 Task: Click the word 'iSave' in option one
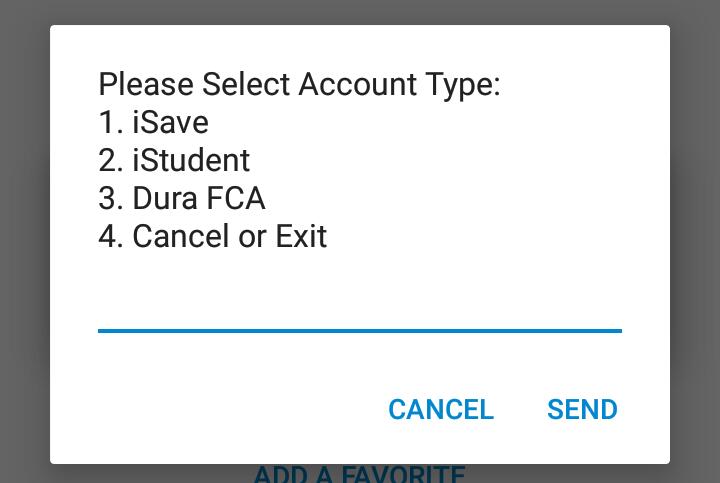pyautogui.click(x=170, y=122)
